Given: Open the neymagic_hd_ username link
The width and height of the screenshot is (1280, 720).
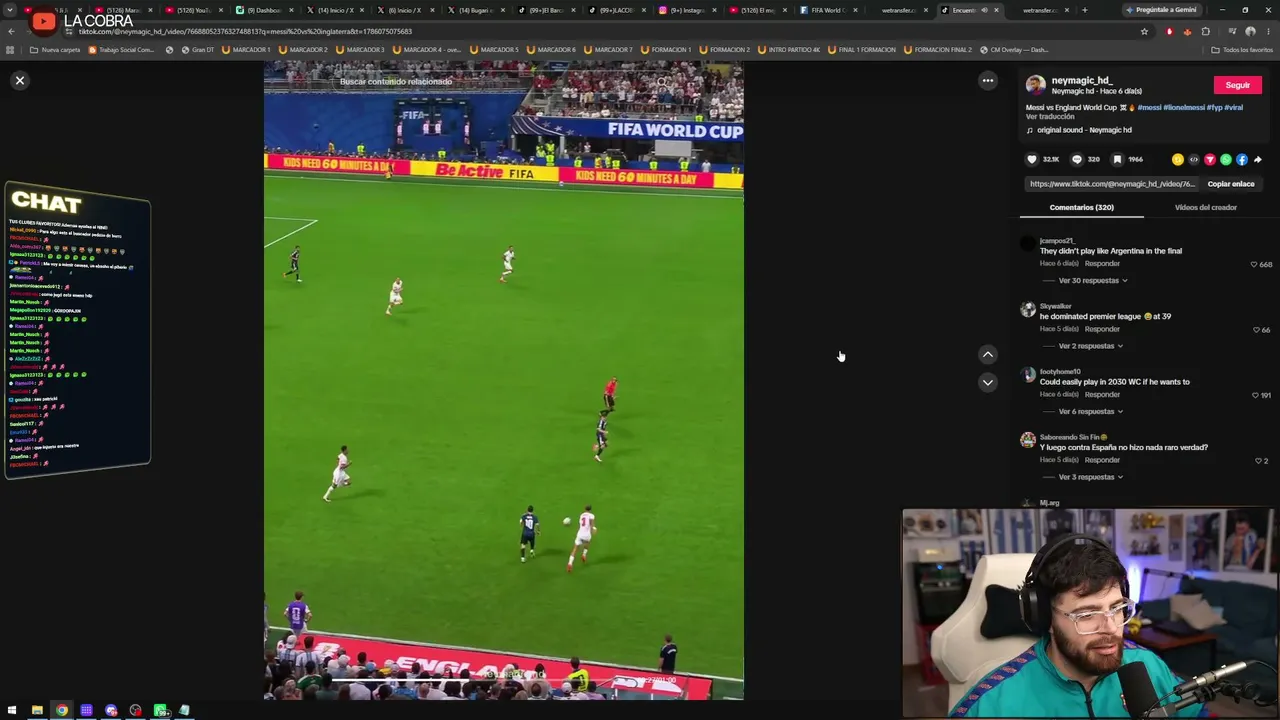Looking at the screenshot, I should pos(1082,80).
